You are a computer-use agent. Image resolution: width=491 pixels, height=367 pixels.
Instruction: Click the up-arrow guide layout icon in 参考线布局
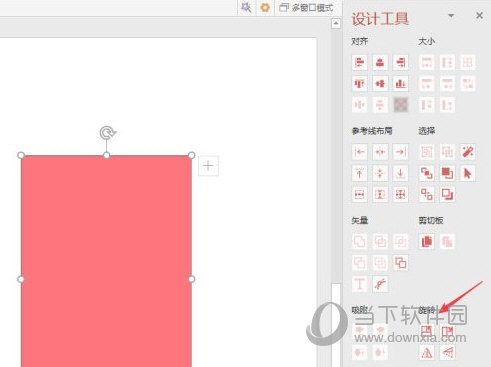tap(359, 173)
